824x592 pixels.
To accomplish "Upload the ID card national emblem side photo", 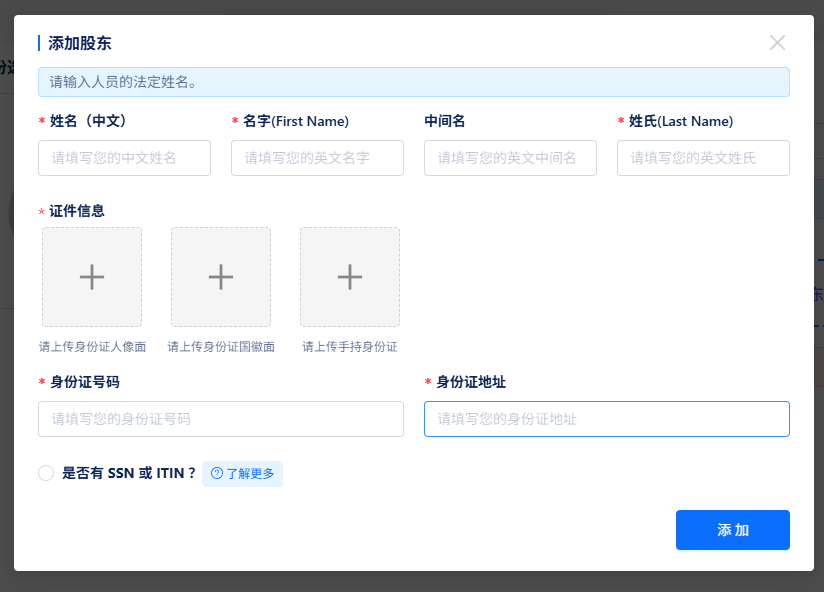I will [x=221, y=277].
